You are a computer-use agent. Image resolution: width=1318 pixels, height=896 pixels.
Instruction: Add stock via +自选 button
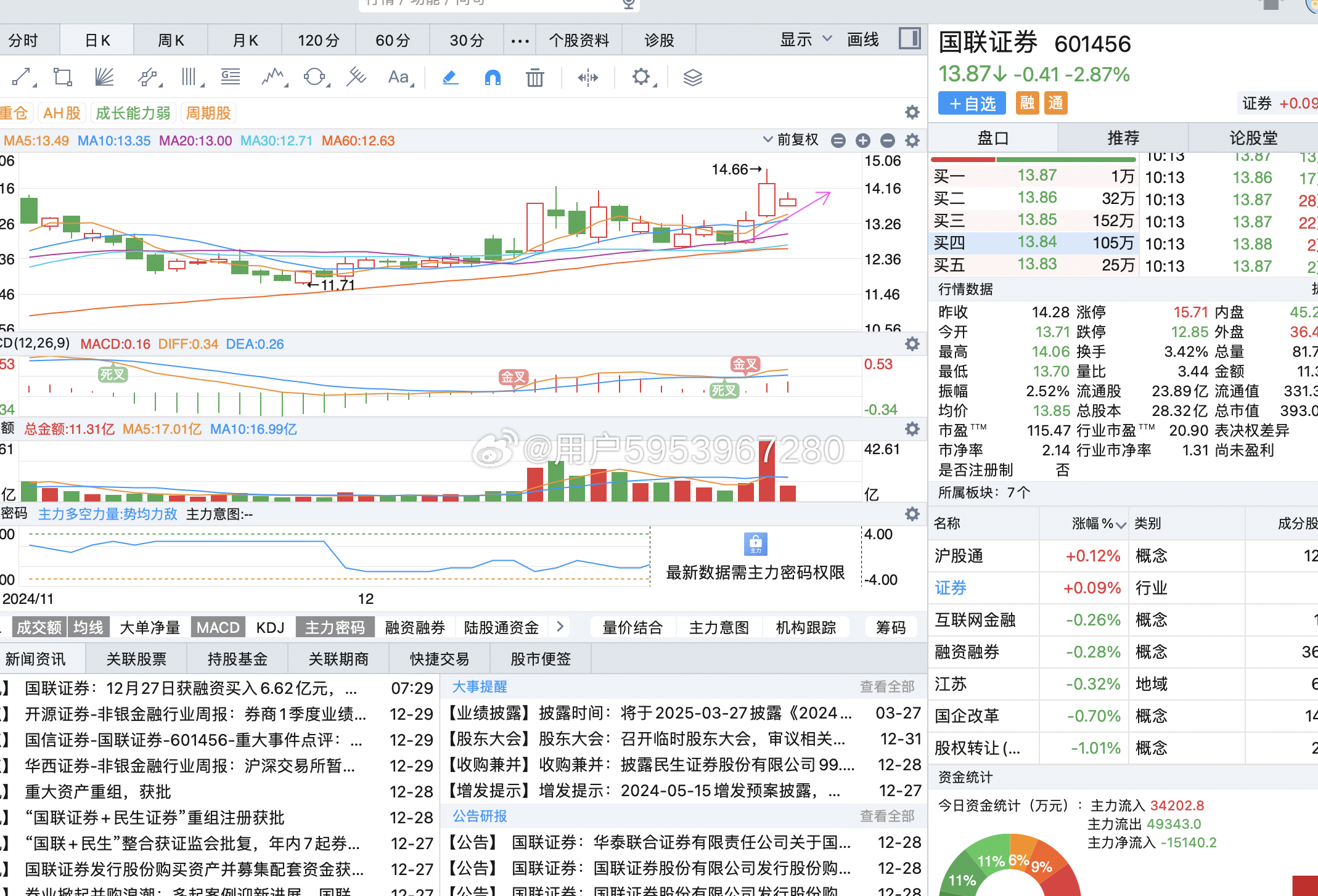[x=972, y=103]
